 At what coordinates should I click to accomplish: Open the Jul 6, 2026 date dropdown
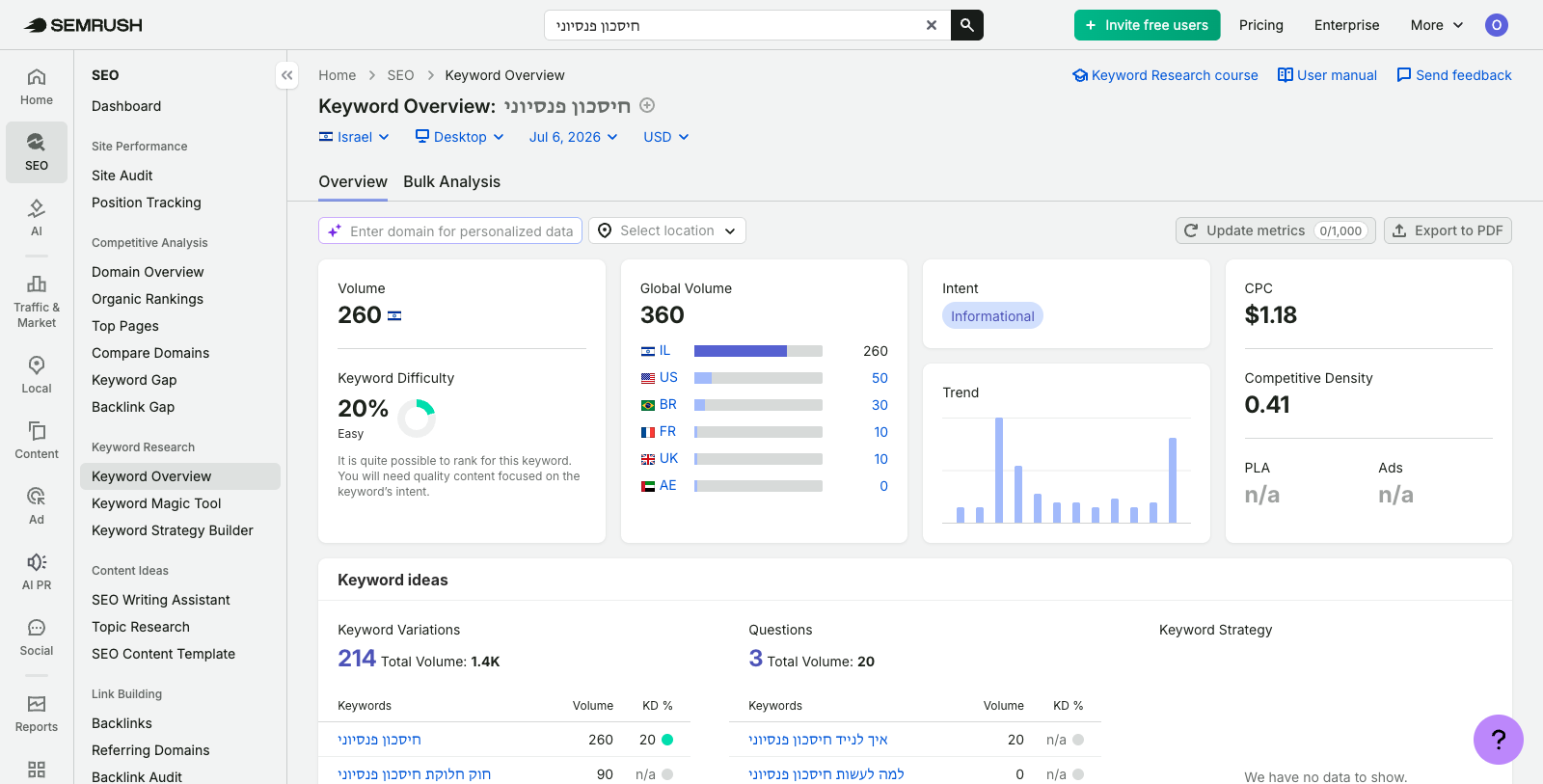pos(574,137)
